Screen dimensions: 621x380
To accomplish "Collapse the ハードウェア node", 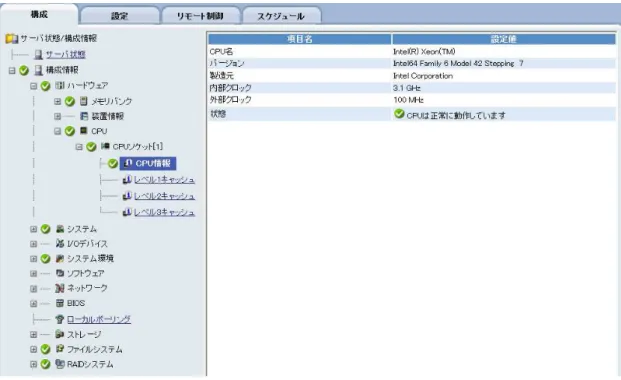I will point(33,86).
